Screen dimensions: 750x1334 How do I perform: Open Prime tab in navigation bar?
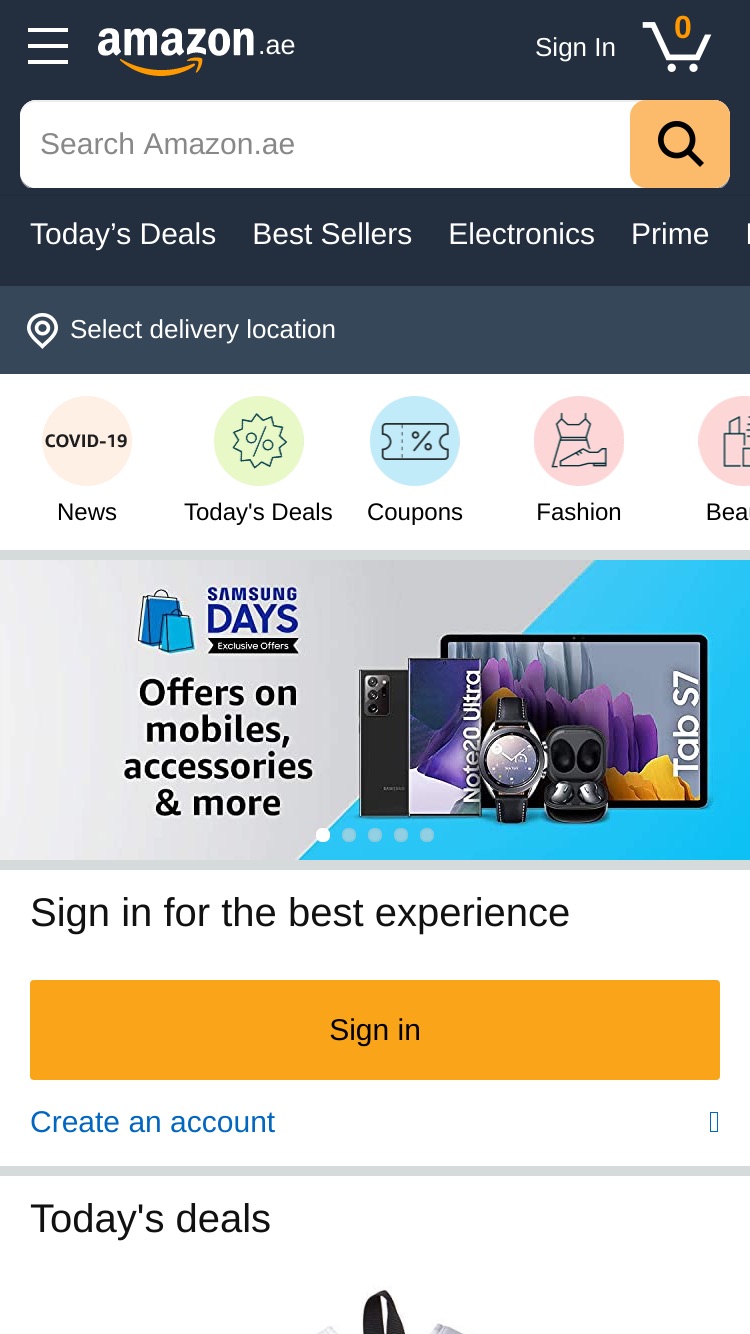tap(670, 234)
